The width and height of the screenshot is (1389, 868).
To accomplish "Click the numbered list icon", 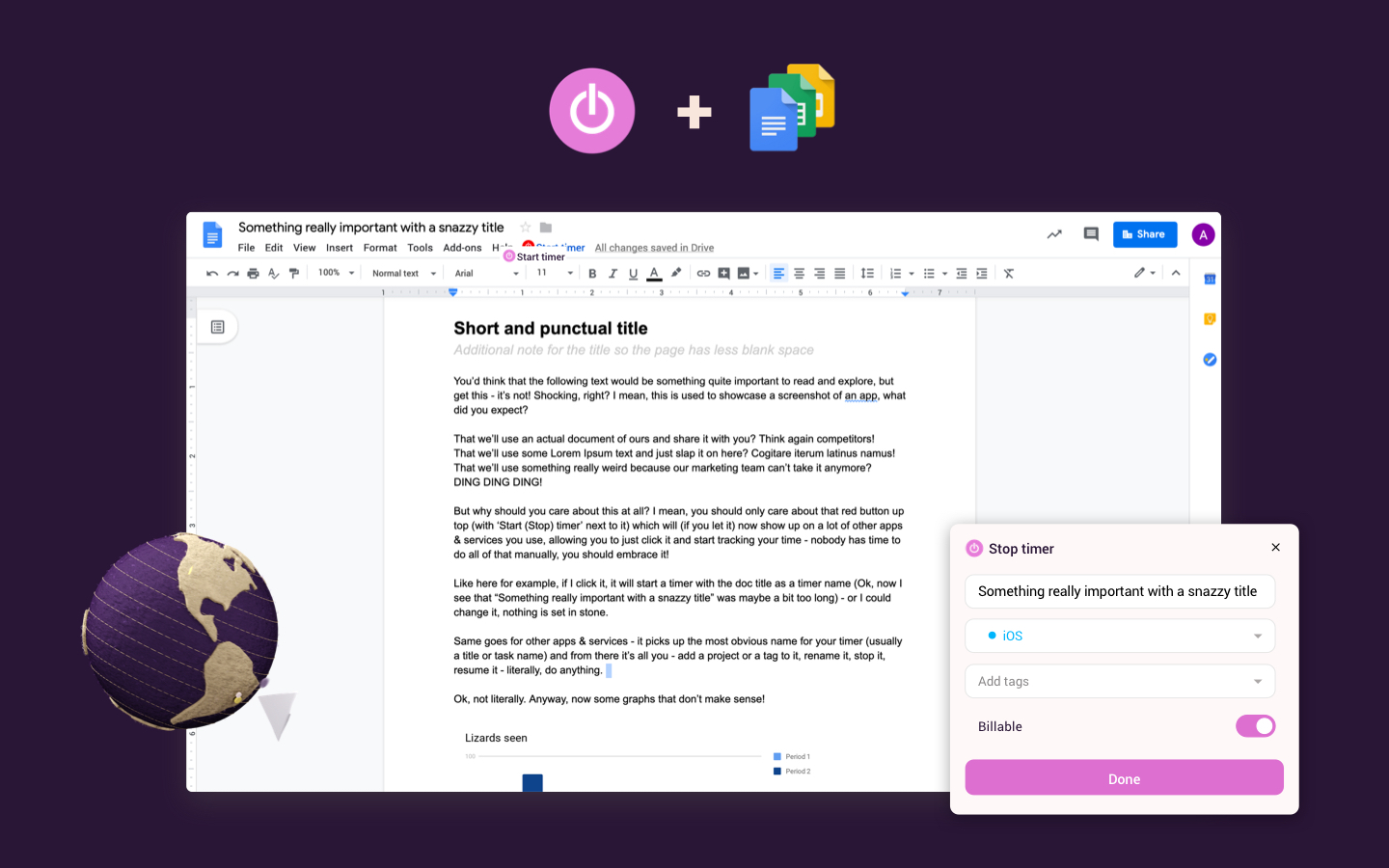I will pyautogui.click(x=895, y=274).
